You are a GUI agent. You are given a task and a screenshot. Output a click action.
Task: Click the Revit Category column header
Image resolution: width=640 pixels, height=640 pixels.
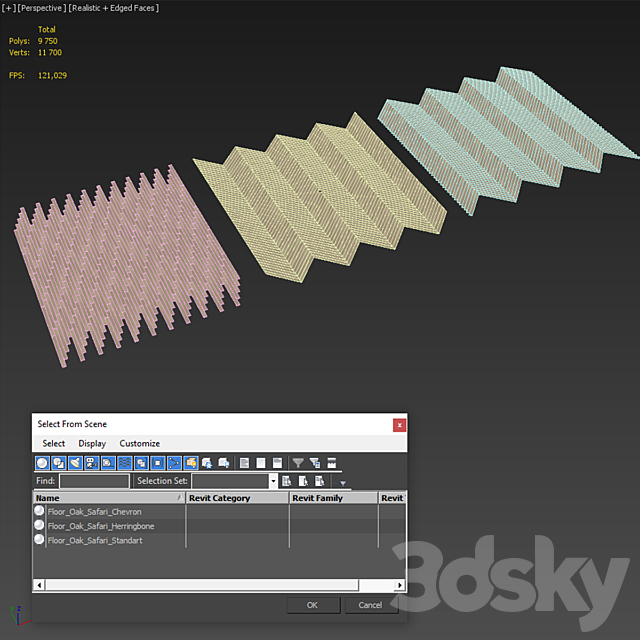(x=238, y=498)
